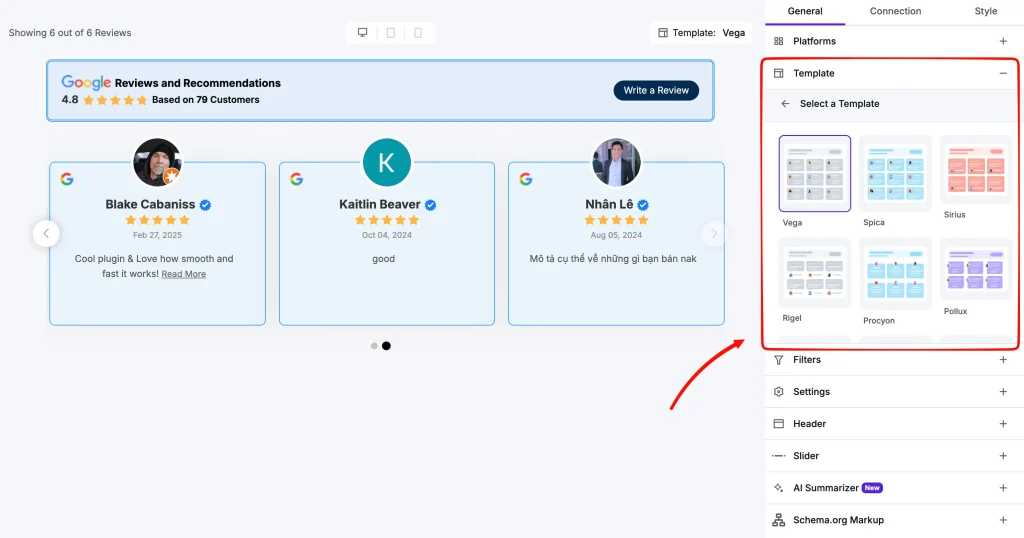1024x538 pixels.
Task: Click star rating under Kaitlin Beaver
Action: [x=387, y=220]
